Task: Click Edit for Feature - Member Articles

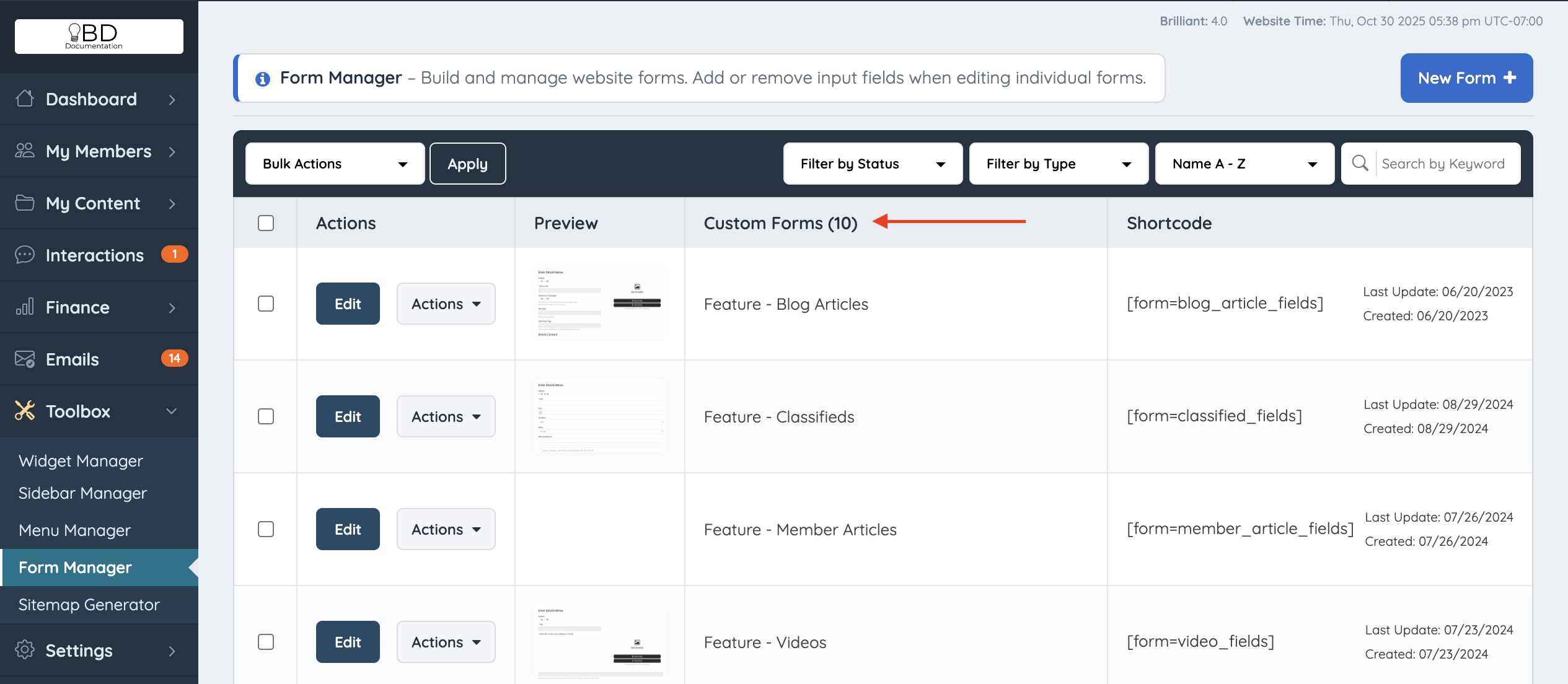Action: 348,529
